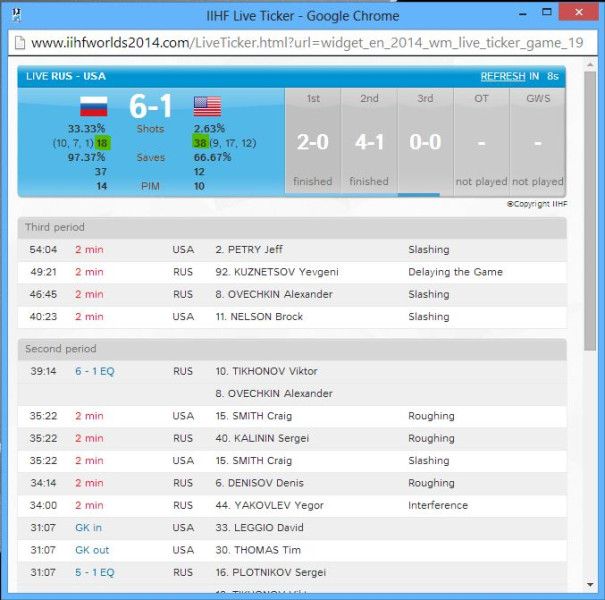Click the 6-1 main score
Screen dimensions: 605x600
(x=150, y=106)
